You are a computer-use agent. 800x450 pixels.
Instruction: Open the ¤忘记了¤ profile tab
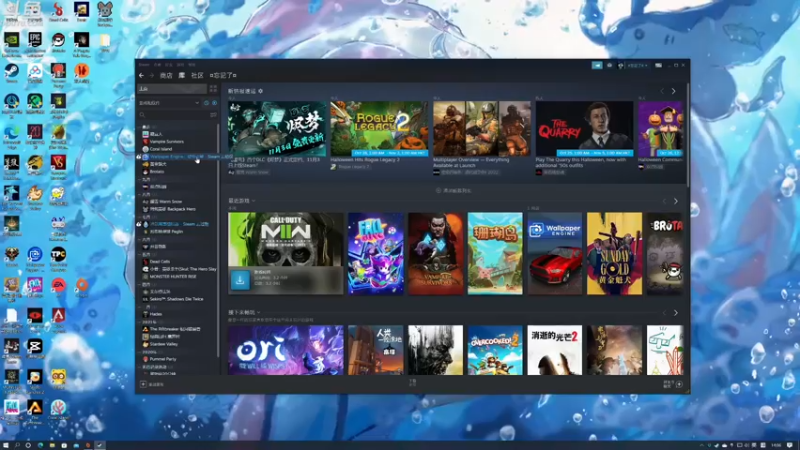click(x=223, y=76)
